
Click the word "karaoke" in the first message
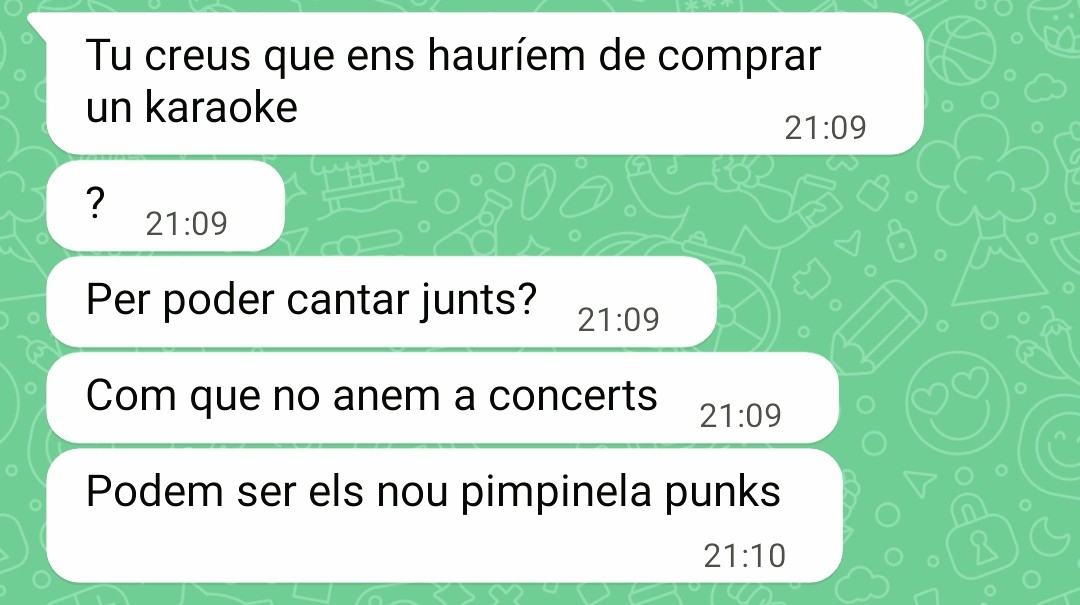pos(220,107)
